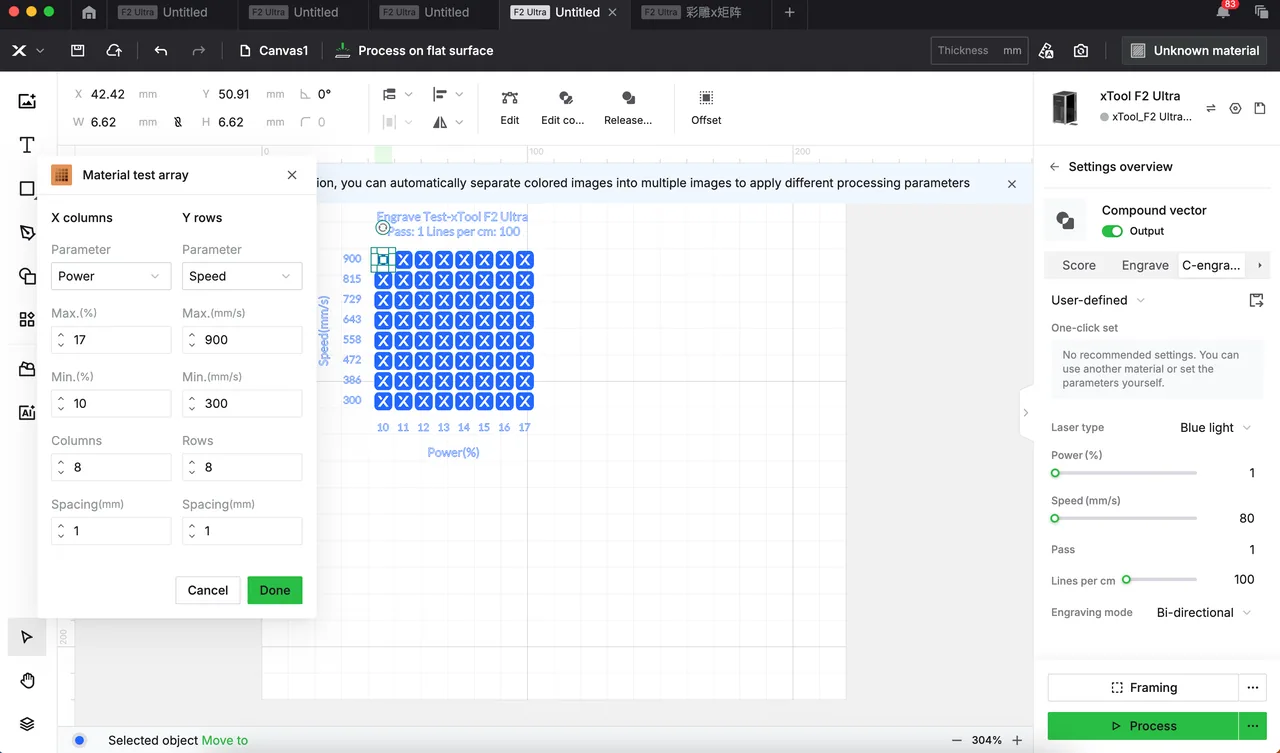Toggle the aspect ratio lock icon
Viewport: 1280px width, 753px height.
click(x=178, y=122)
